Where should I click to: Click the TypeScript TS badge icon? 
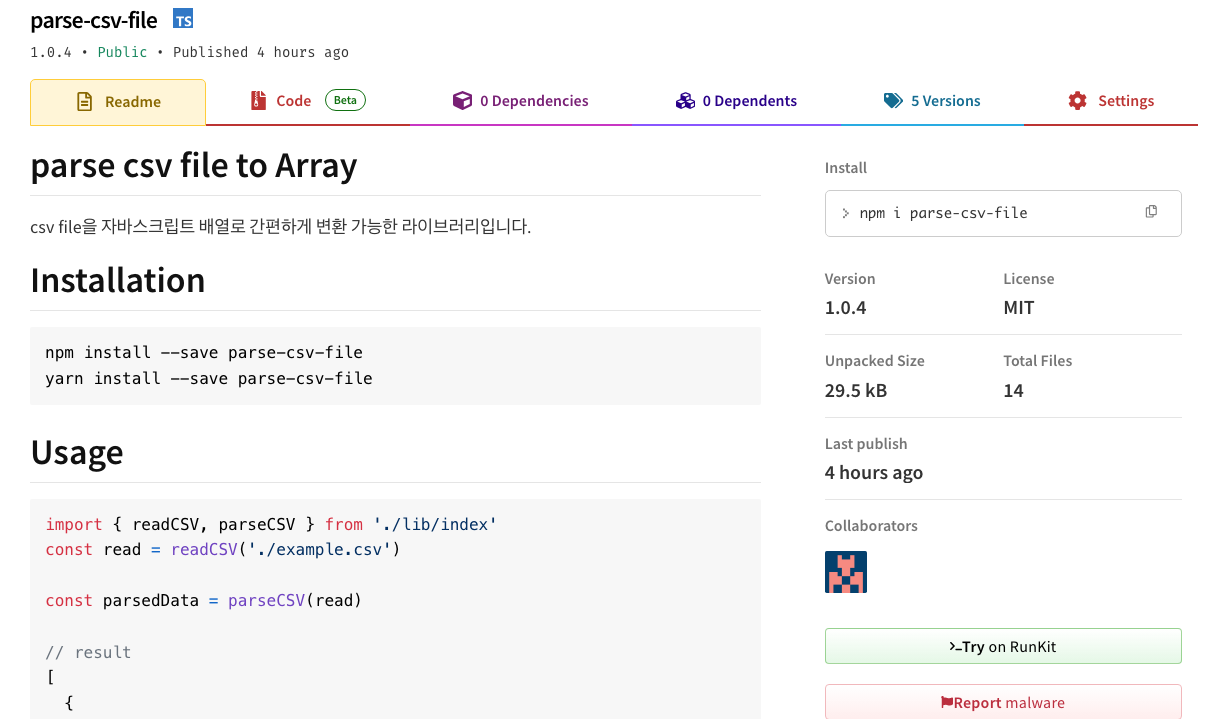pyautogui.click(x=183, y=19)
